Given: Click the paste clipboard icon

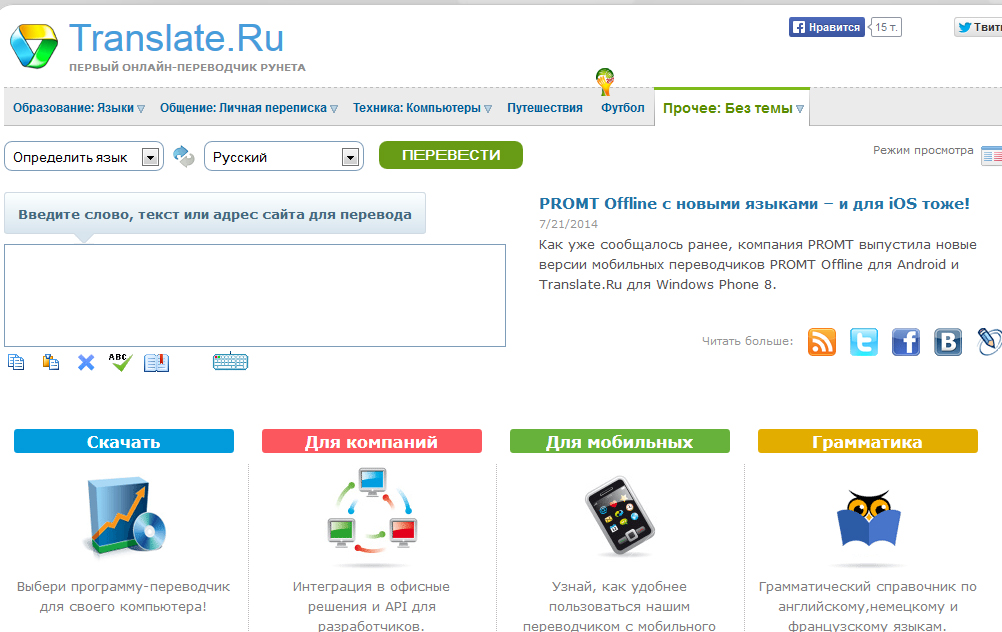Looking at the screenshot, I should pos(51,362).
